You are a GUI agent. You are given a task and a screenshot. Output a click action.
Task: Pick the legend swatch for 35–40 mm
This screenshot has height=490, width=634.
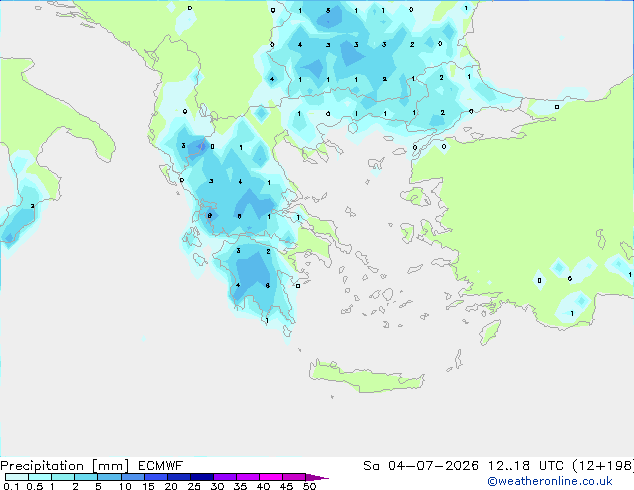click(248, 477)
